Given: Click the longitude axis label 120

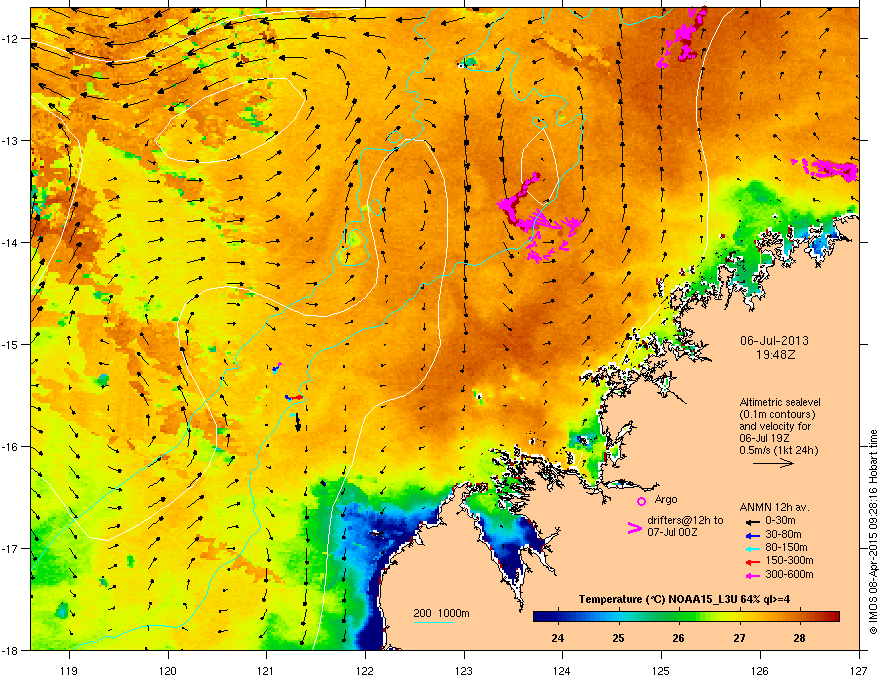Looking at the screenshot, I should point(168,670).
